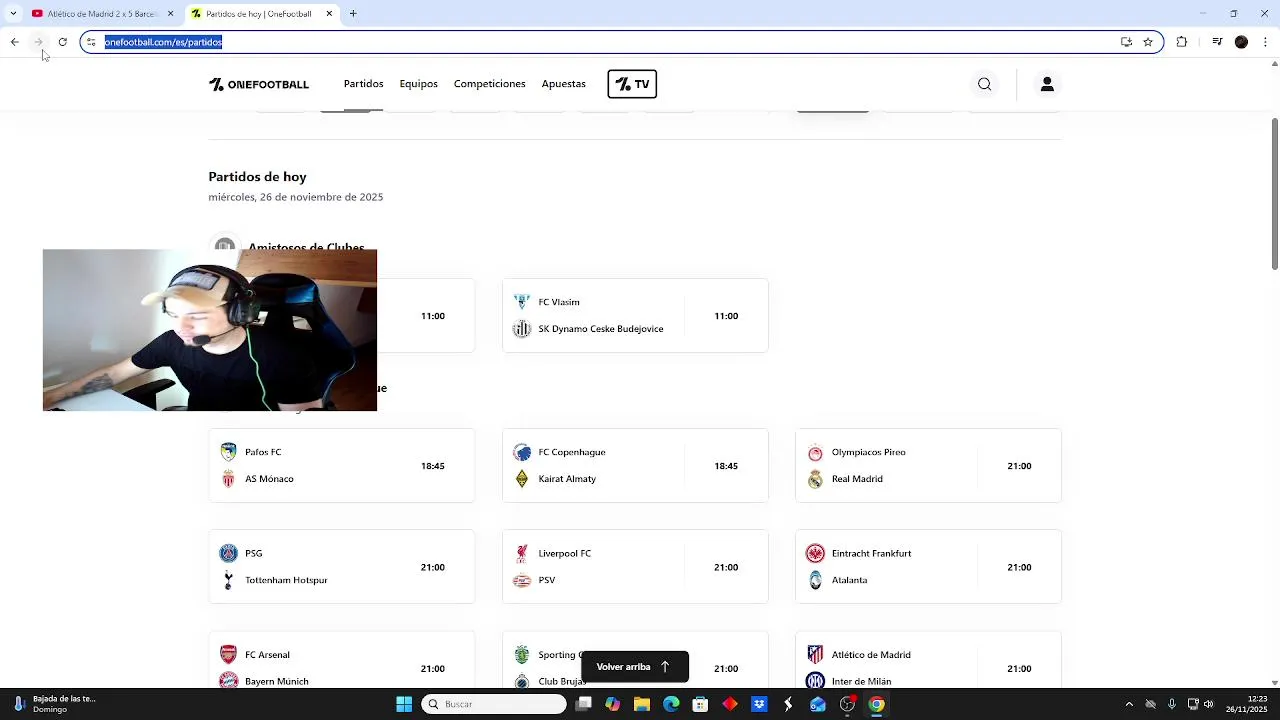Click the Chrome address bar URL
Screen dimensions: 1280x720
pyautogui.click(x=163, y=42)
